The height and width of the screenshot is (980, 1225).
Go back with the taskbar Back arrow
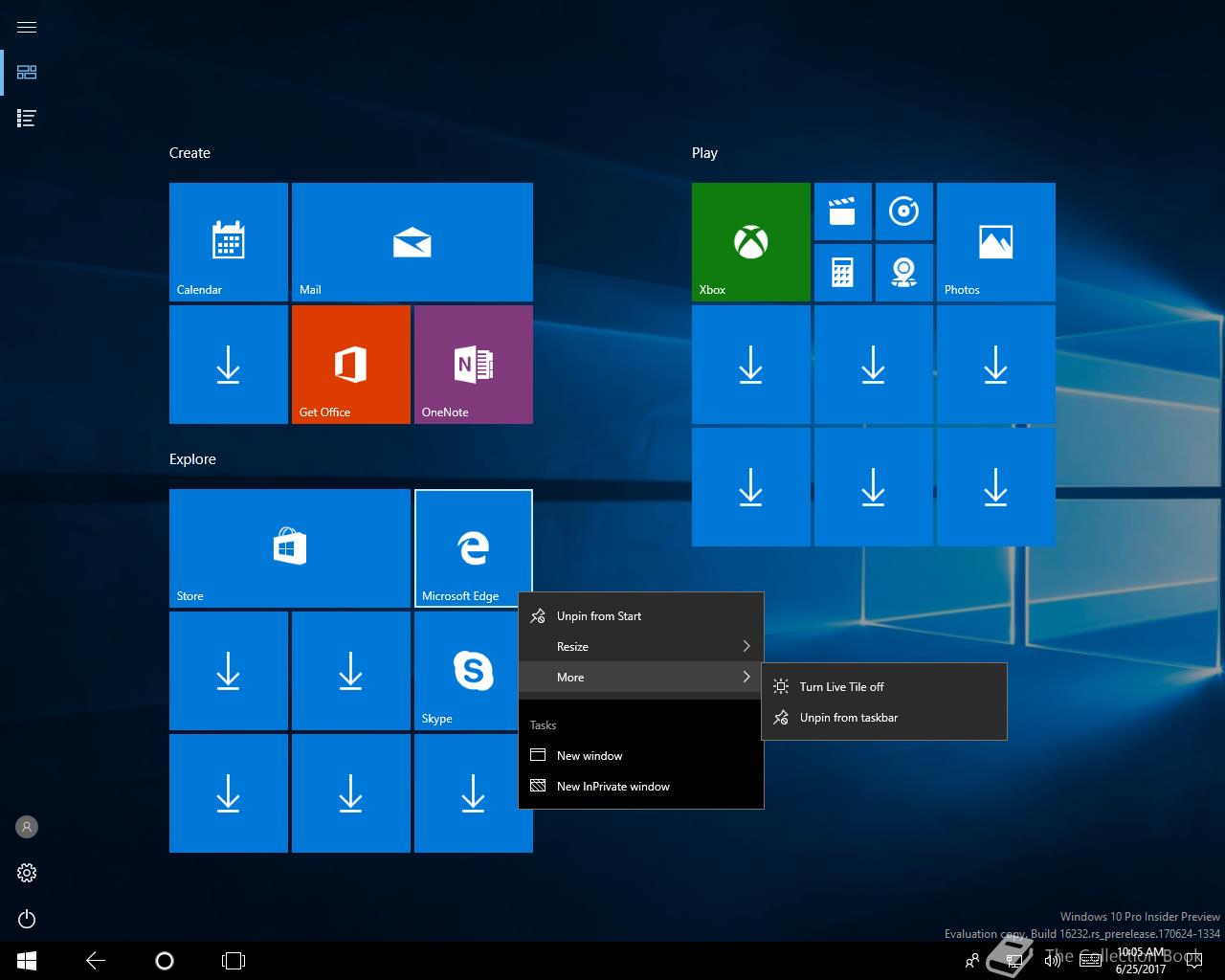pyautogui.click(x=96, y=961)
